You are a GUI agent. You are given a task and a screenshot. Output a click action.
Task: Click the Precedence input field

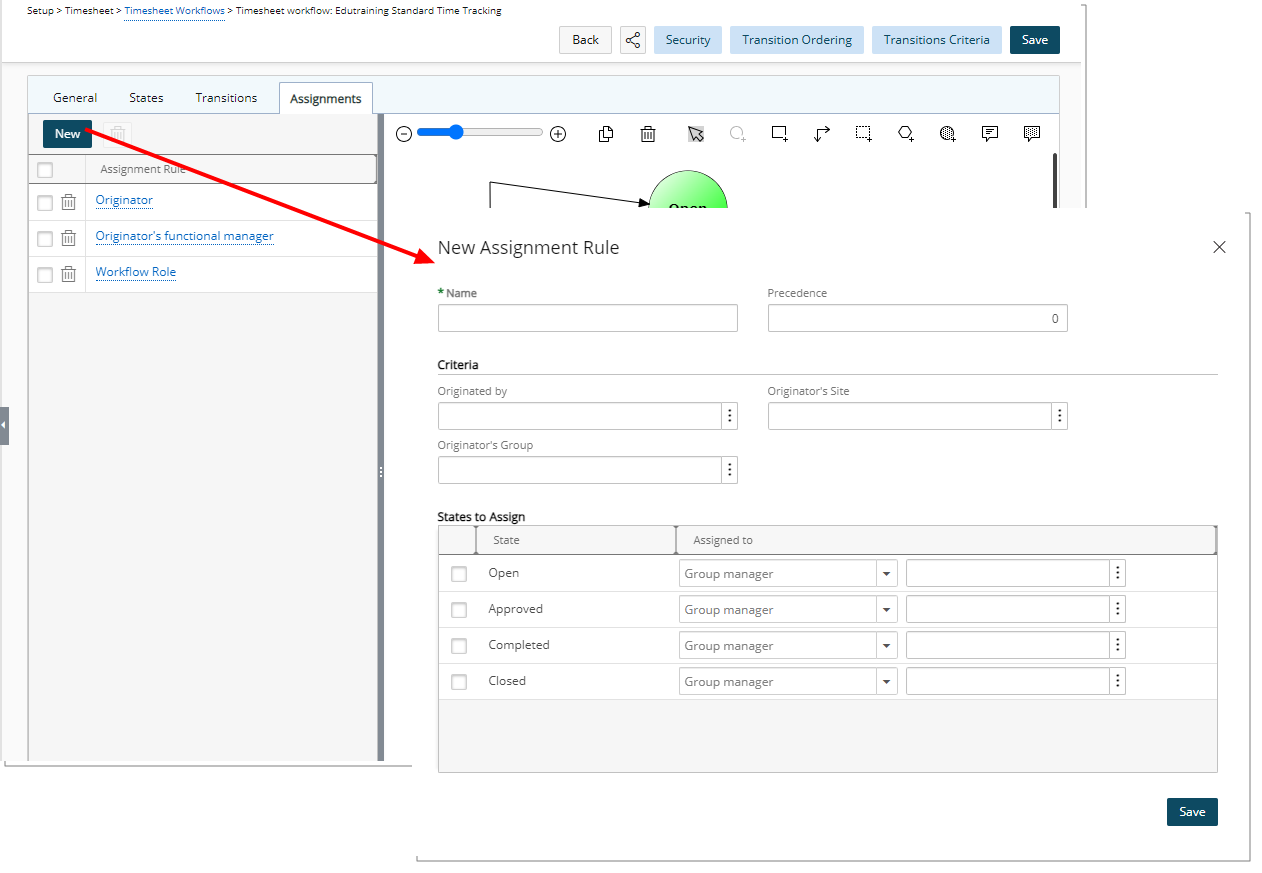click(x=918, y=318)
